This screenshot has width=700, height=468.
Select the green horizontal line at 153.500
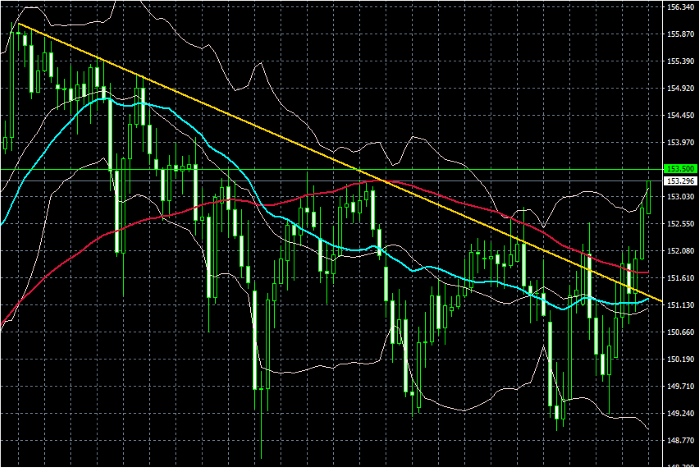coord(330,169)
